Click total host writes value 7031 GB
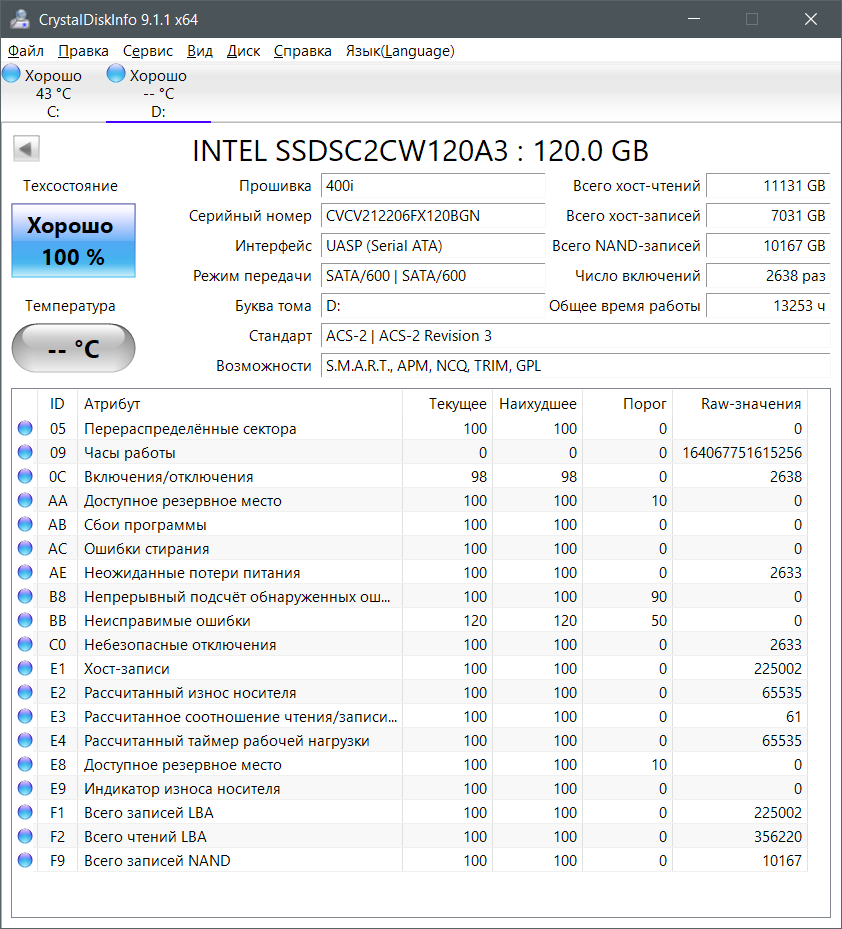The height and width of the screenshot is (929, 842). pos(768,216)
